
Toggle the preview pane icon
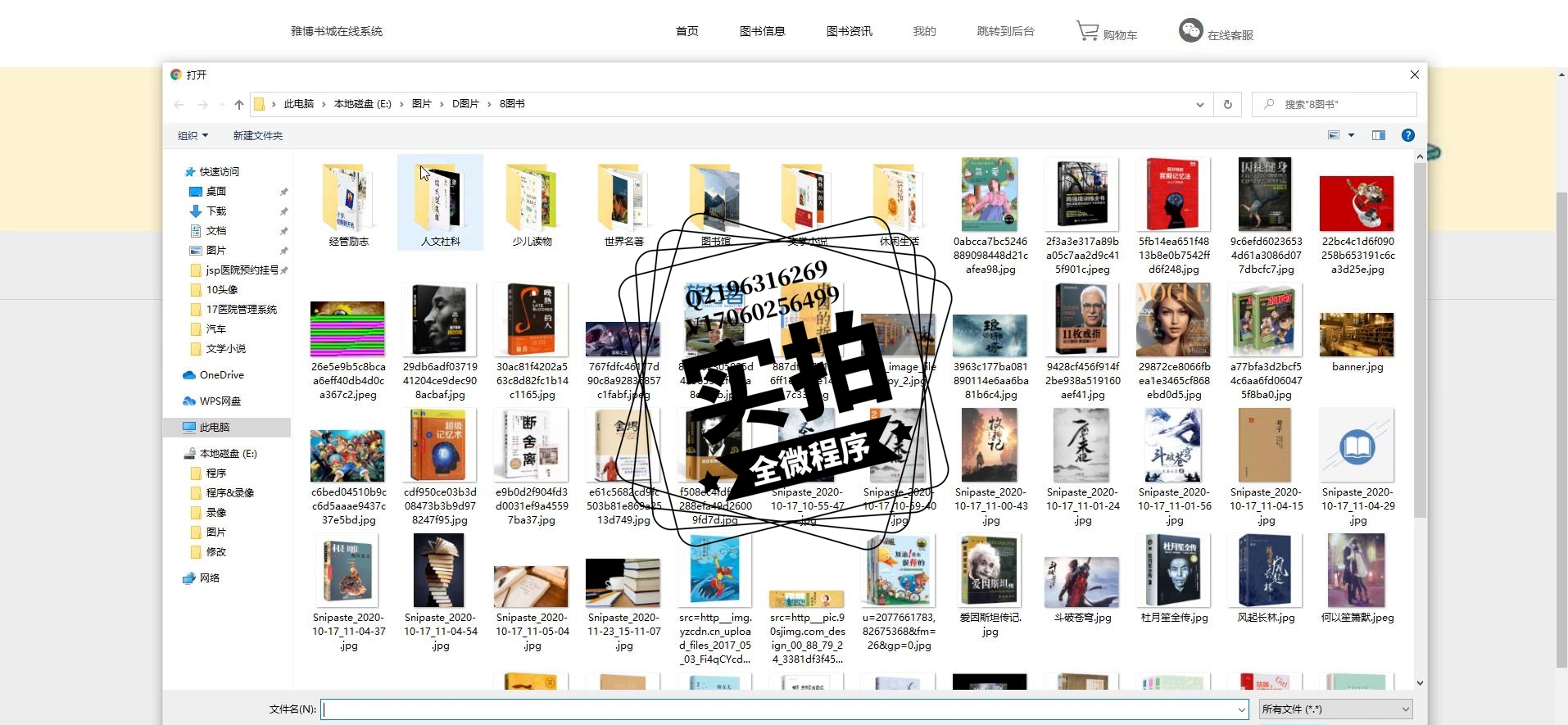click(1379, 135)
